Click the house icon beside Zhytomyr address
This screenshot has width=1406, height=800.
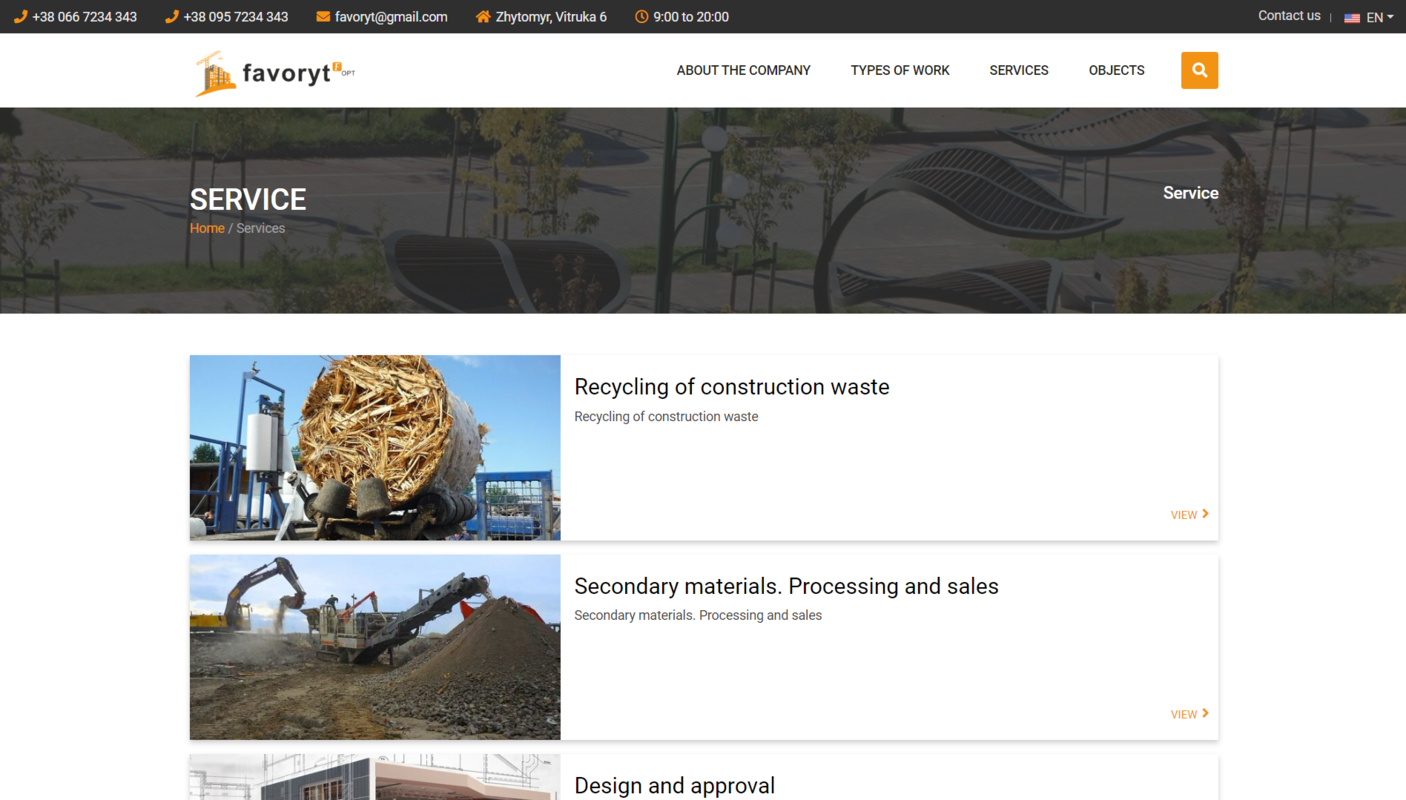484,17
